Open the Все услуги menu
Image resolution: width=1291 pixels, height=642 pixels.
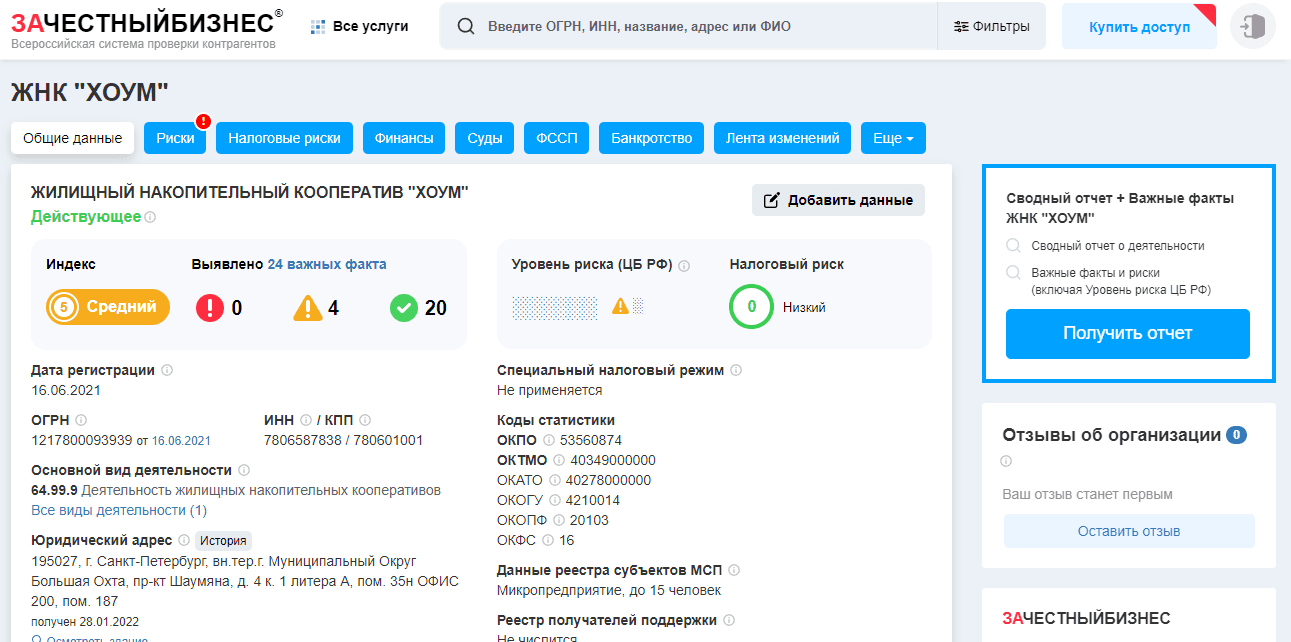360,27
